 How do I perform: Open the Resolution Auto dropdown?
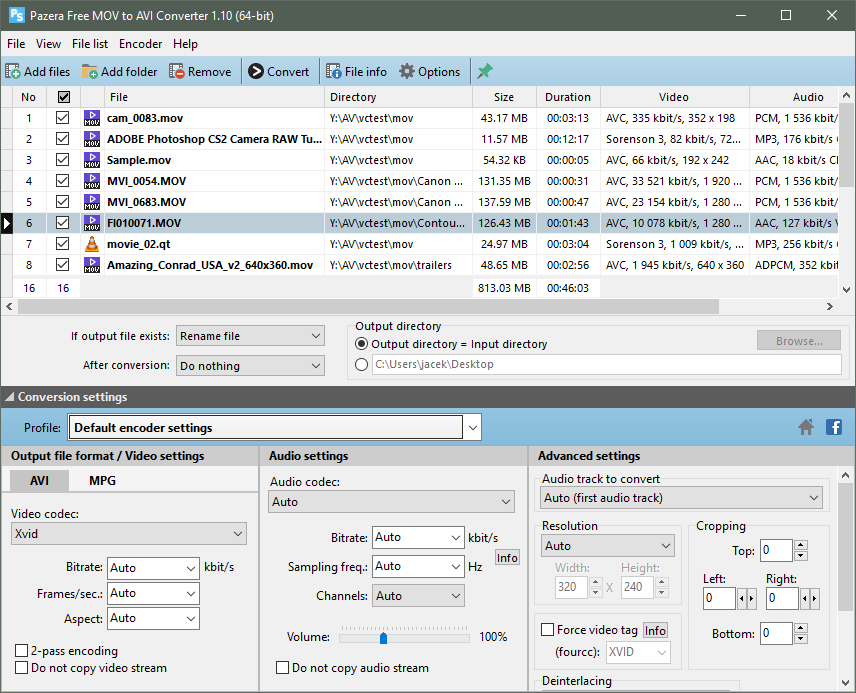(x=608, y=546)
